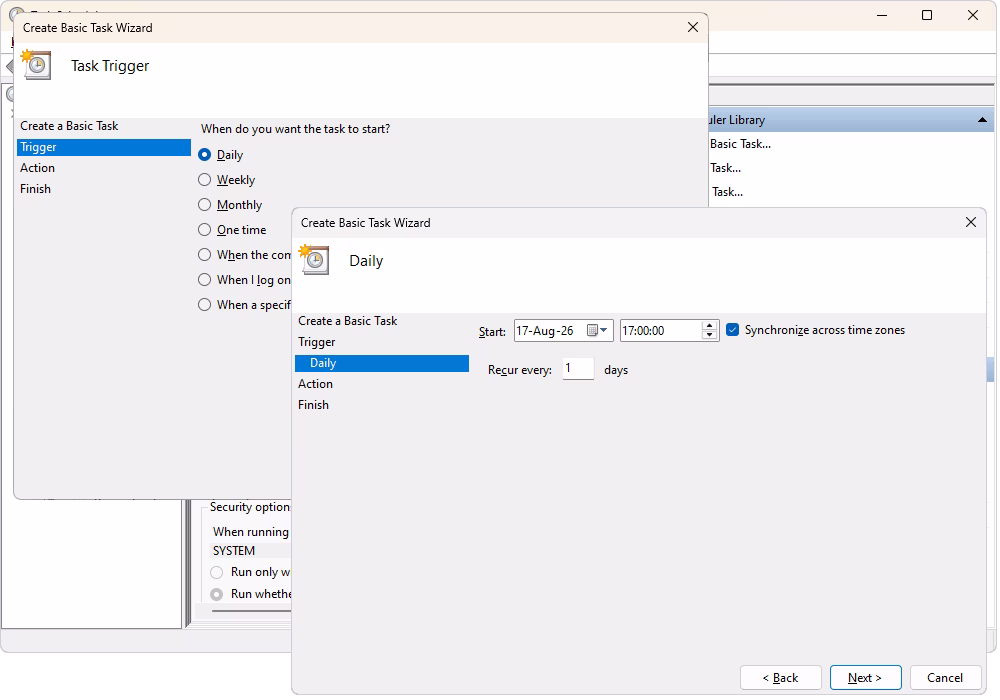This screenshot has height=700, width=1000.
Task: Click Basic Task... in Actions pane
Action: pyautogui.click(x=740, y=144)
